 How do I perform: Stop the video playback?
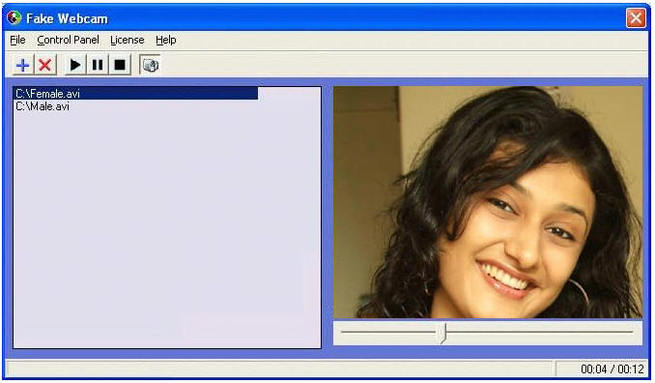pyautogui.click(x=120, y=65)
